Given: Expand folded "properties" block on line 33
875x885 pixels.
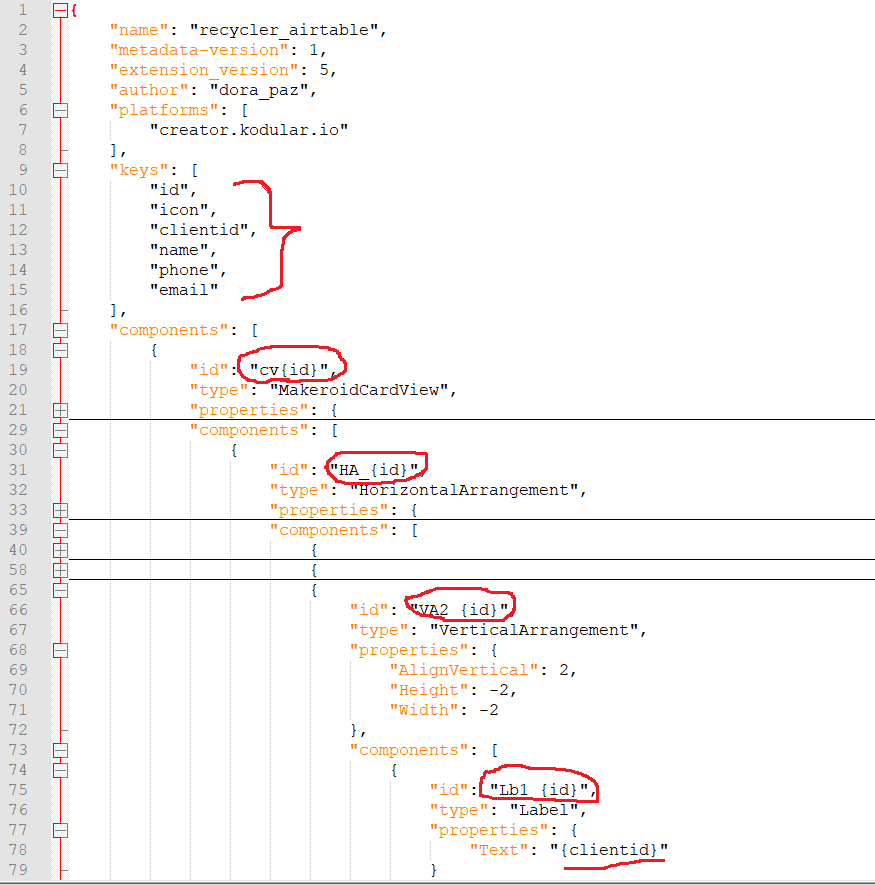Looking at the screenshot, I should pyautogui.click(x=60, y=510).
